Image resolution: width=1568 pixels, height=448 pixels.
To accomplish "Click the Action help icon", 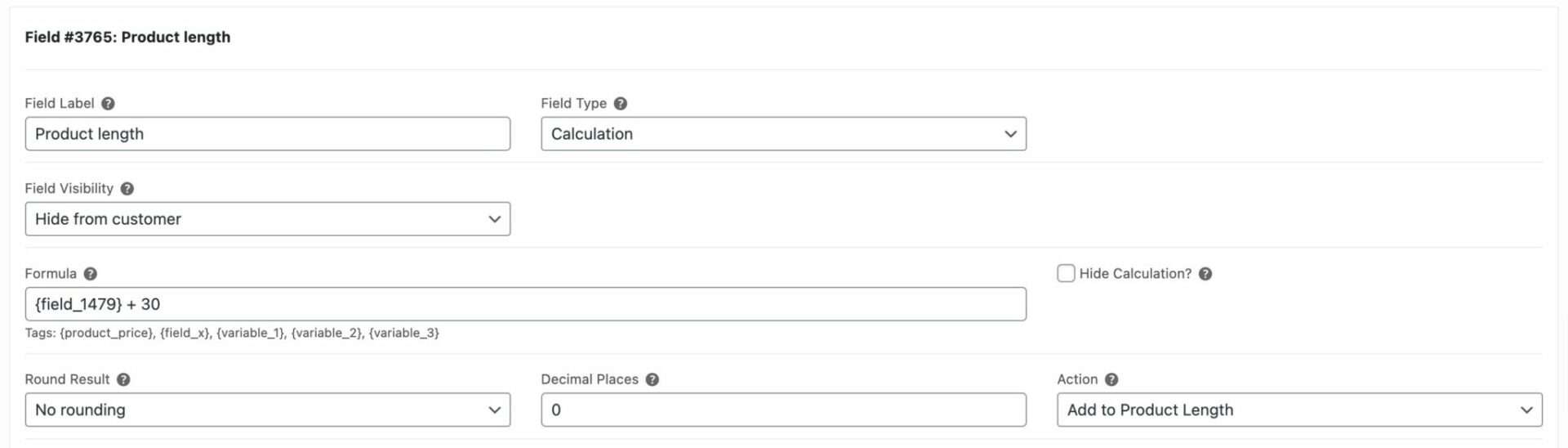I will point(1111,379).
